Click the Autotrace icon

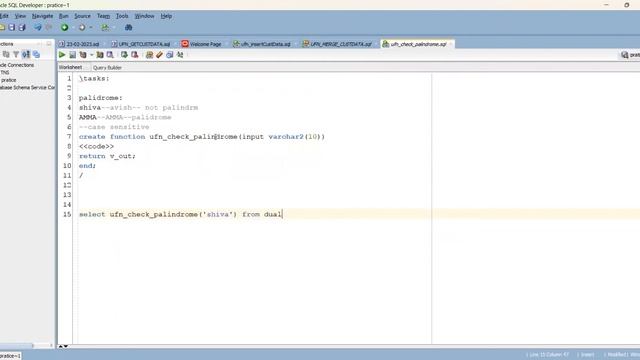click(100, 55)
